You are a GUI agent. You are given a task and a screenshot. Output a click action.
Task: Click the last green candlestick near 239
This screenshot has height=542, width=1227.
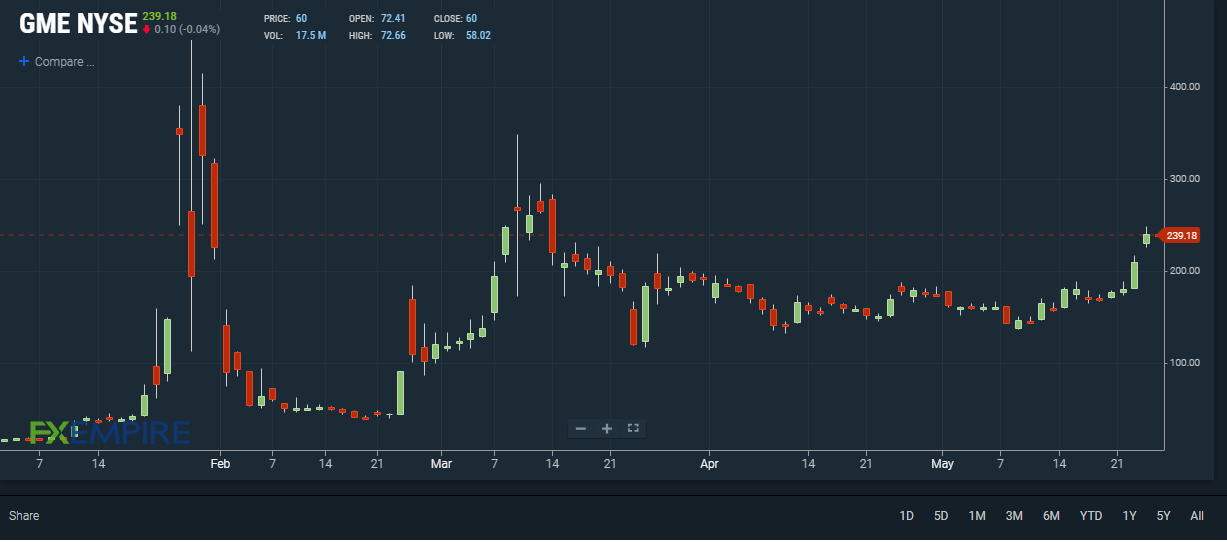click(1146, 238)
